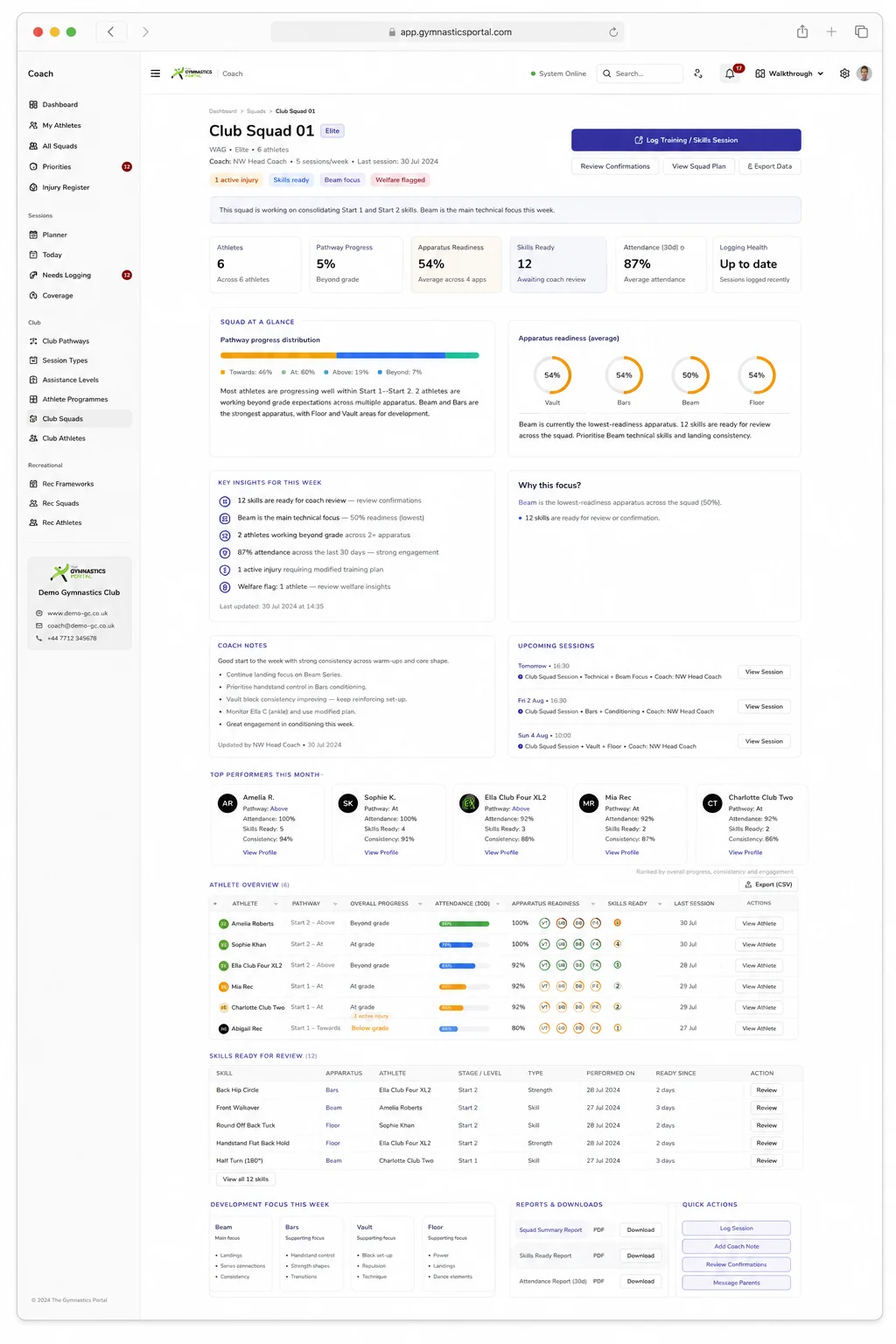Click the Dashboard icon in the sidebar
The width and height of the screenshot is (896, 1344).
[33, 105]
